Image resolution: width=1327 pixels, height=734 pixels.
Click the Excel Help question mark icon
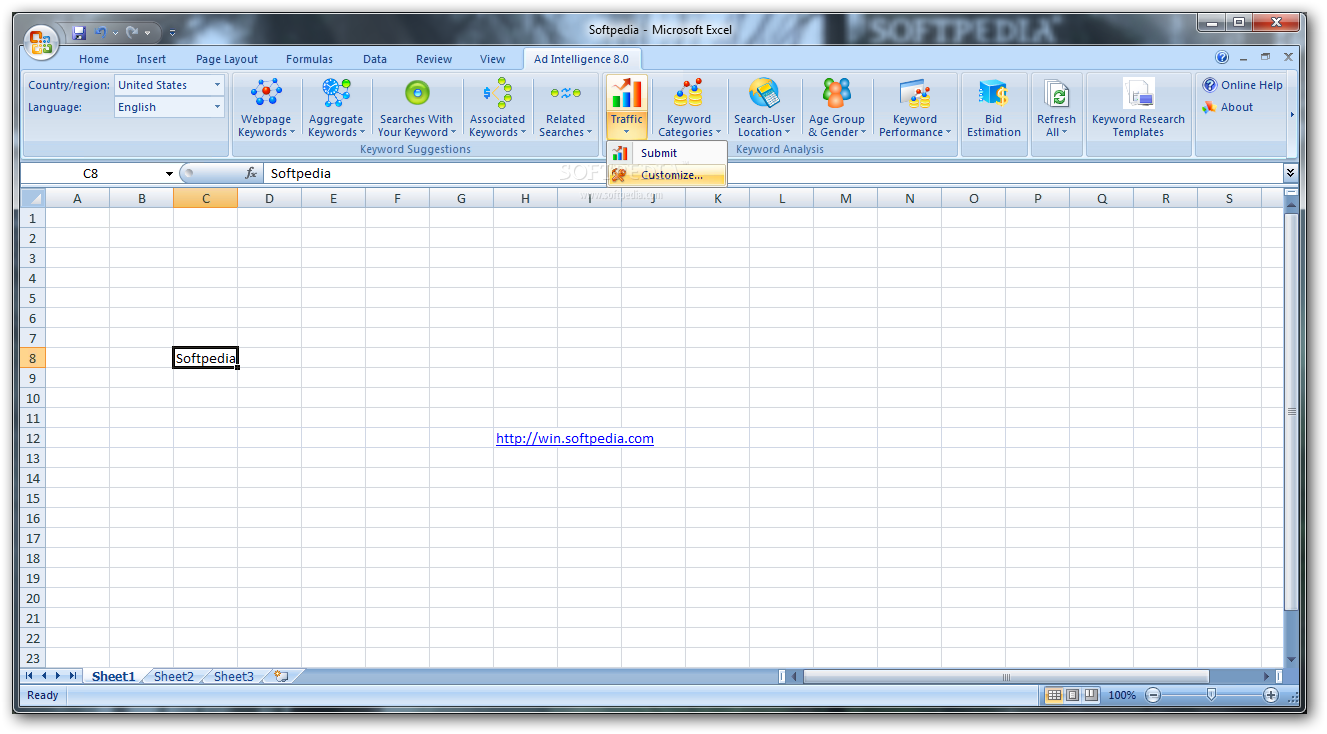click(x=1222, y=58)
